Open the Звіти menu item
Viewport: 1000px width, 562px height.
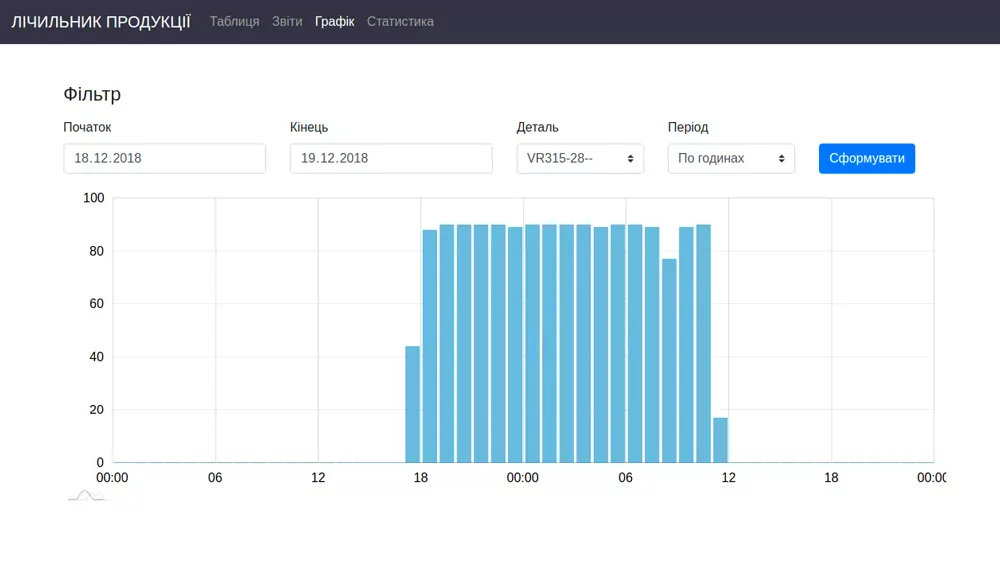(287, 22)
